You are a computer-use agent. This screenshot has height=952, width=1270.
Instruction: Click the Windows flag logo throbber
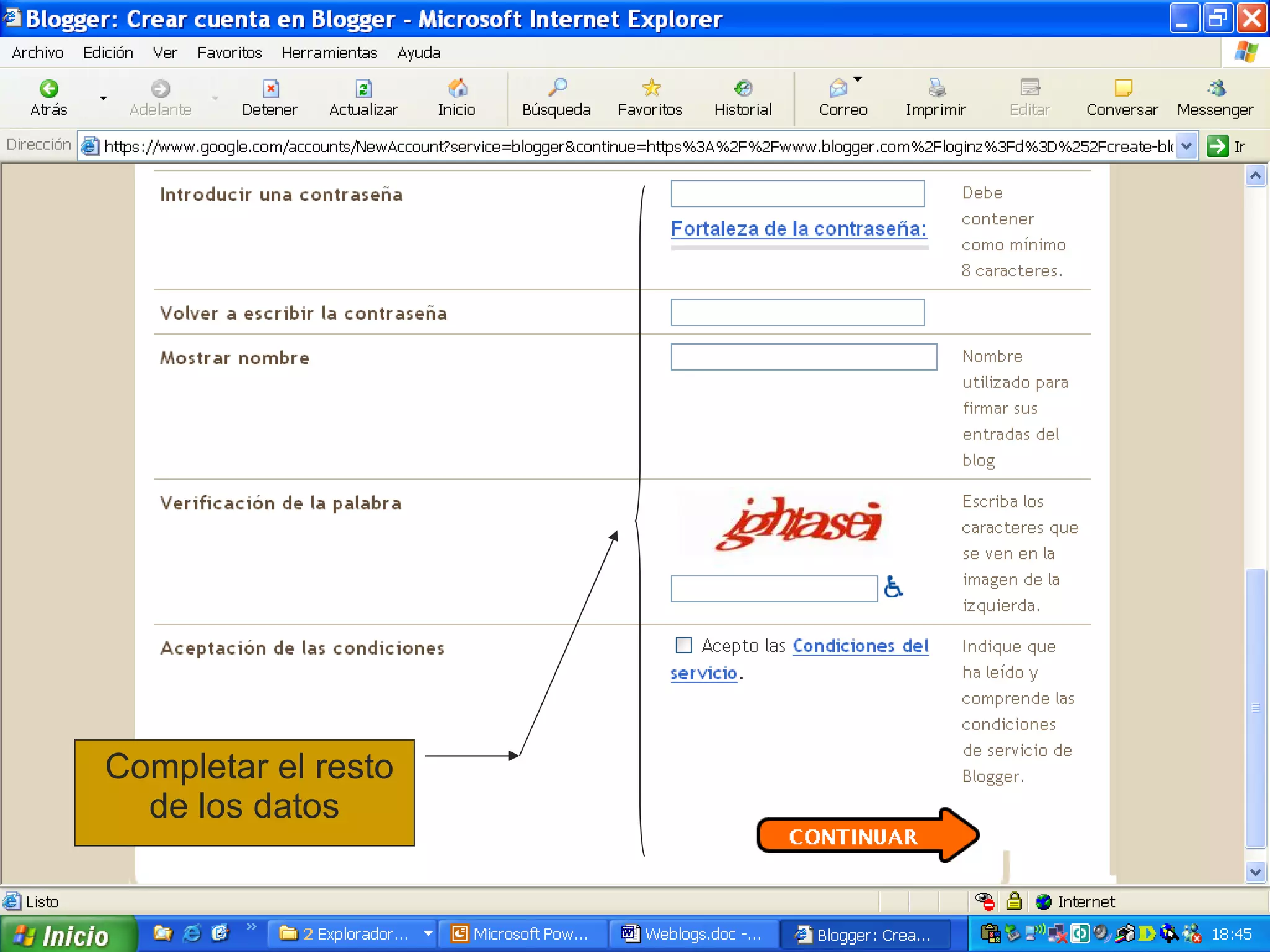click(x=1246, y=52)
